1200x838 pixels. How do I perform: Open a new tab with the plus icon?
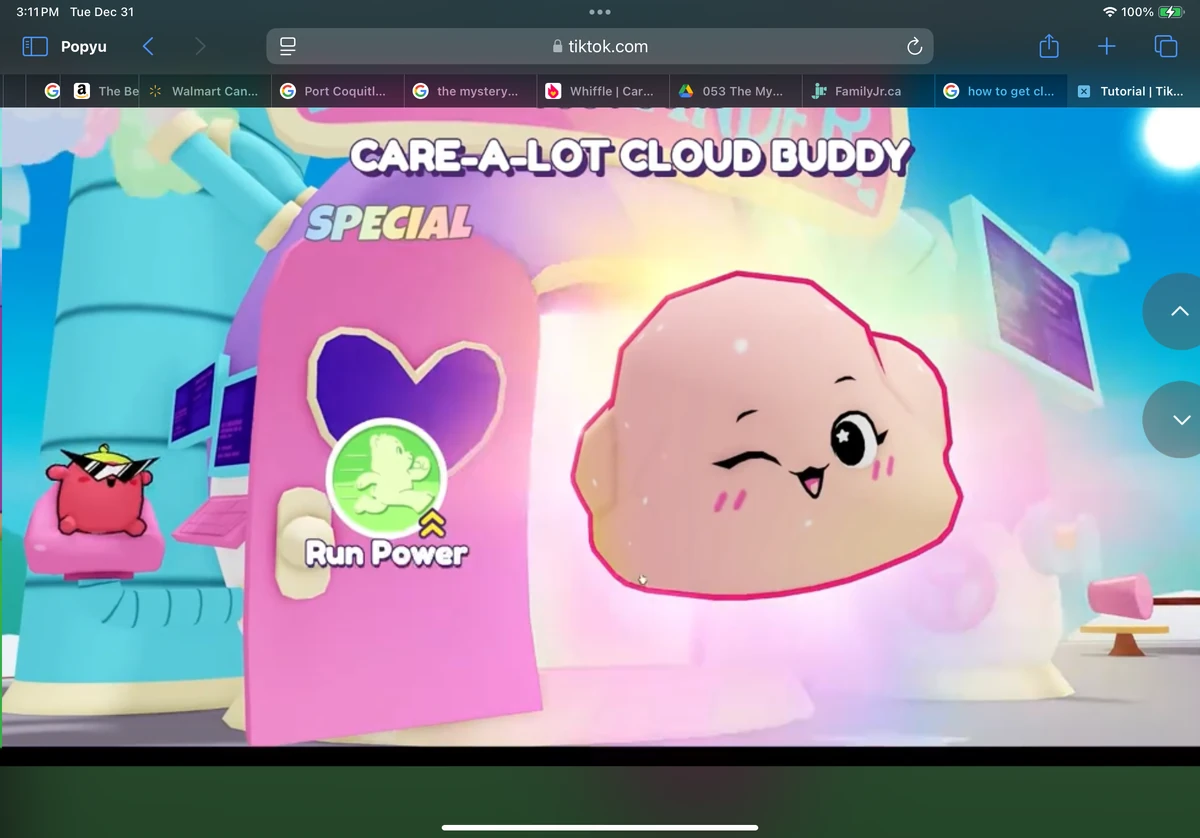tap(1106, 46)
